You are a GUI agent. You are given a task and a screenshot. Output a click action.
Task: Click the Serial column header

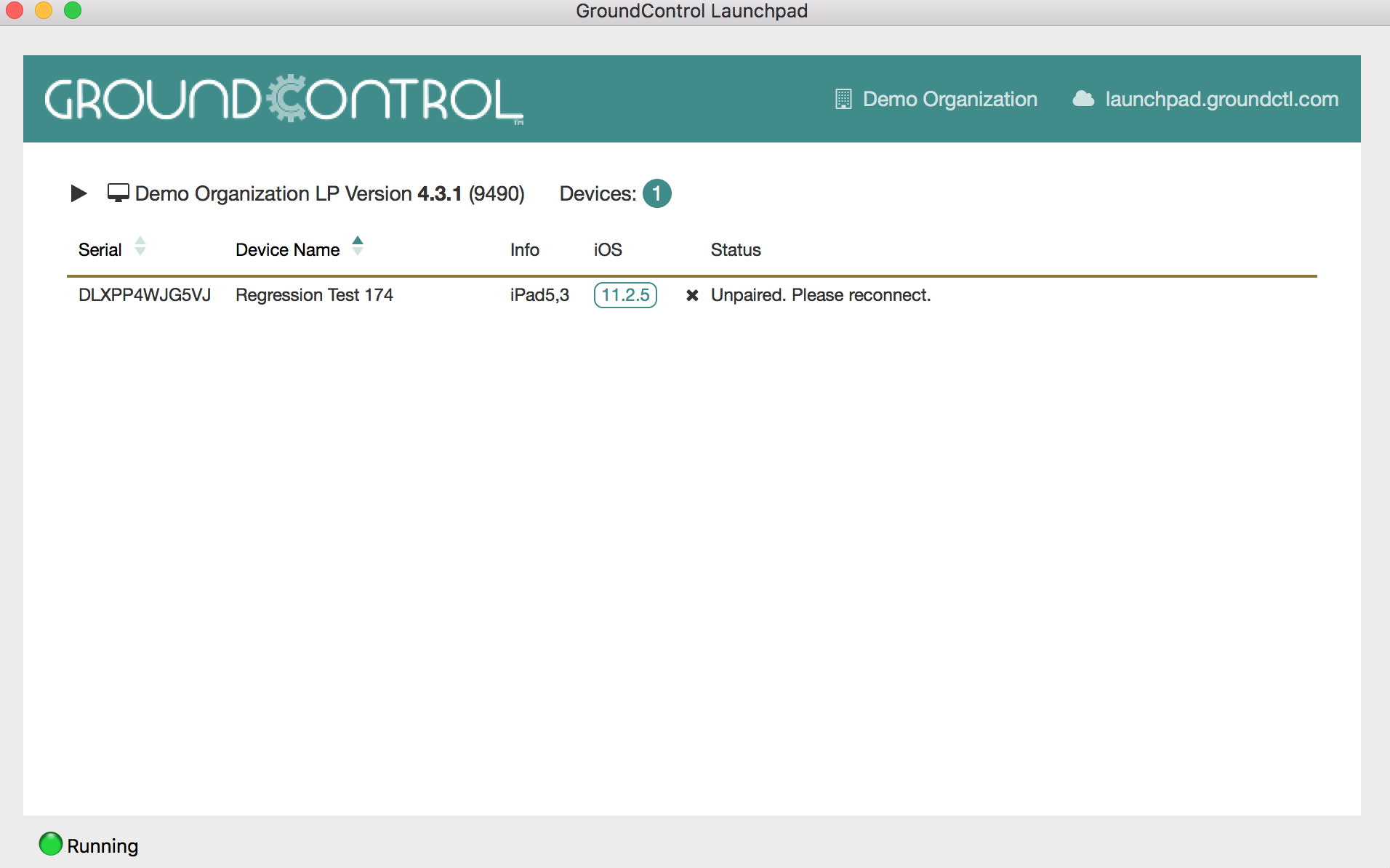click(100, 250)
